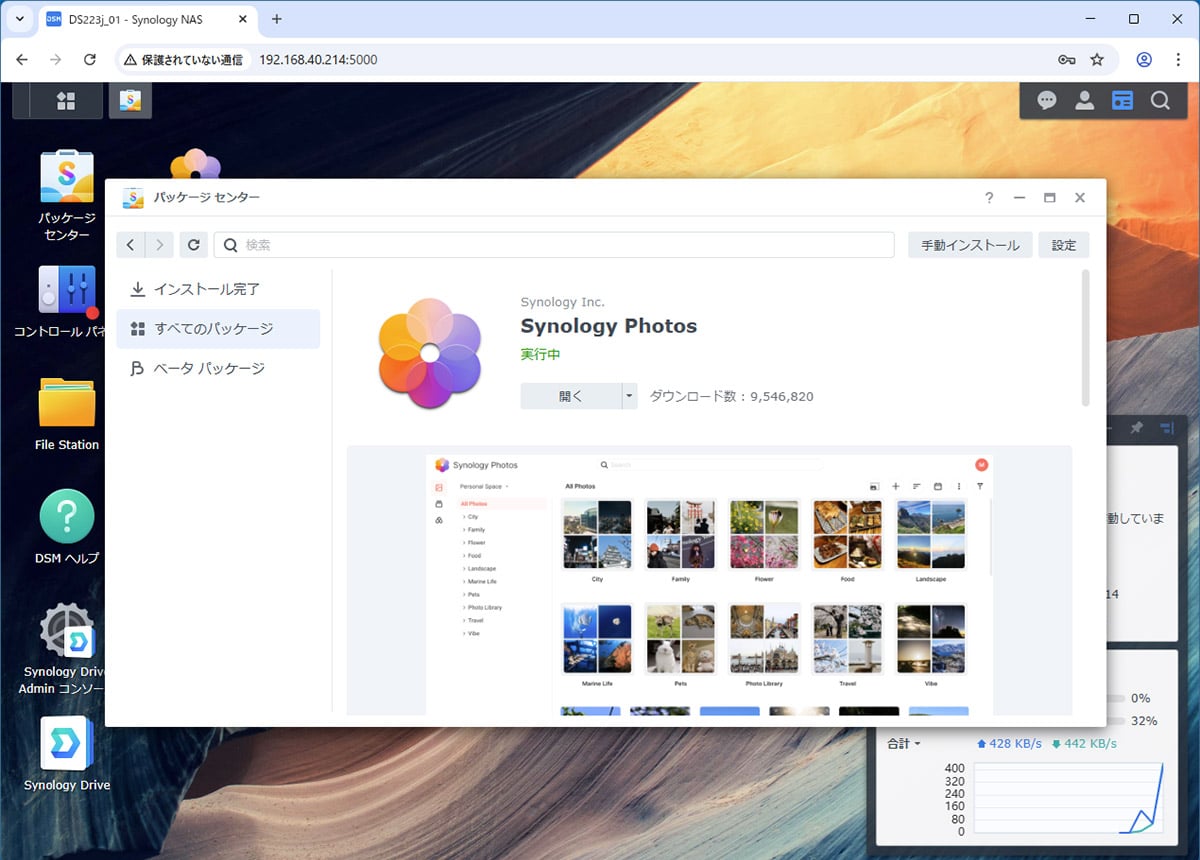Click the DSM search magnifier icon

point(1160,101)
